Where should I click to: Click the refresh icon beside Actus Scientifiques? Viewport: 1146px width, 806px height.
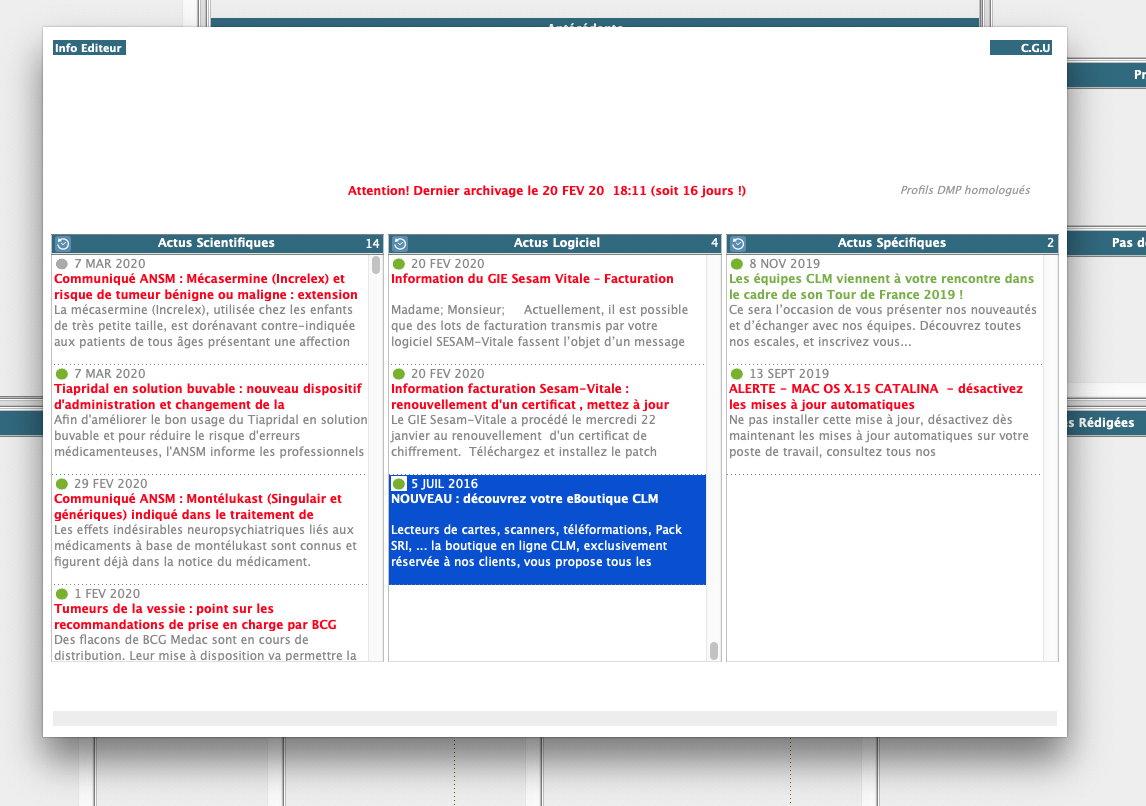(x=63, y=243)
